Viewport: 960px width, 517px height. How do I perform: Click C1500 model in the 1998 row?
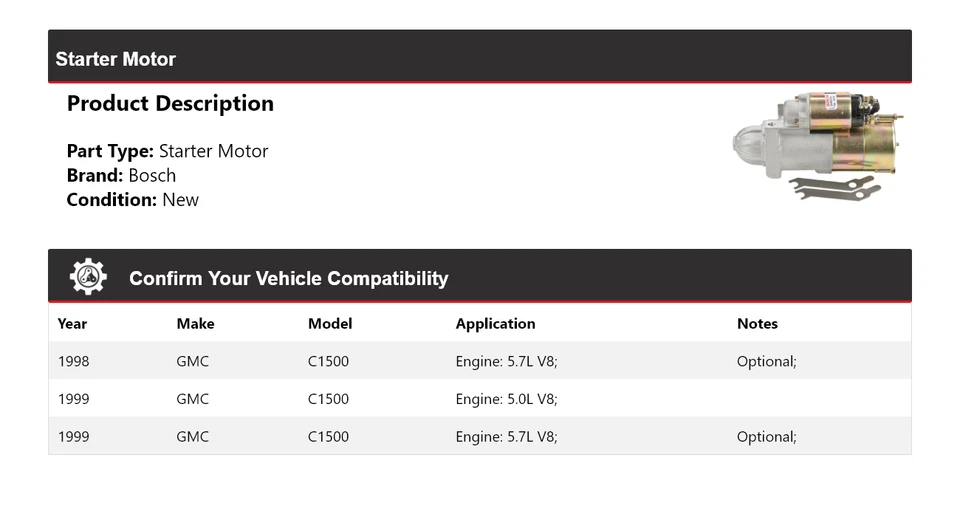(x=328, y=361)
